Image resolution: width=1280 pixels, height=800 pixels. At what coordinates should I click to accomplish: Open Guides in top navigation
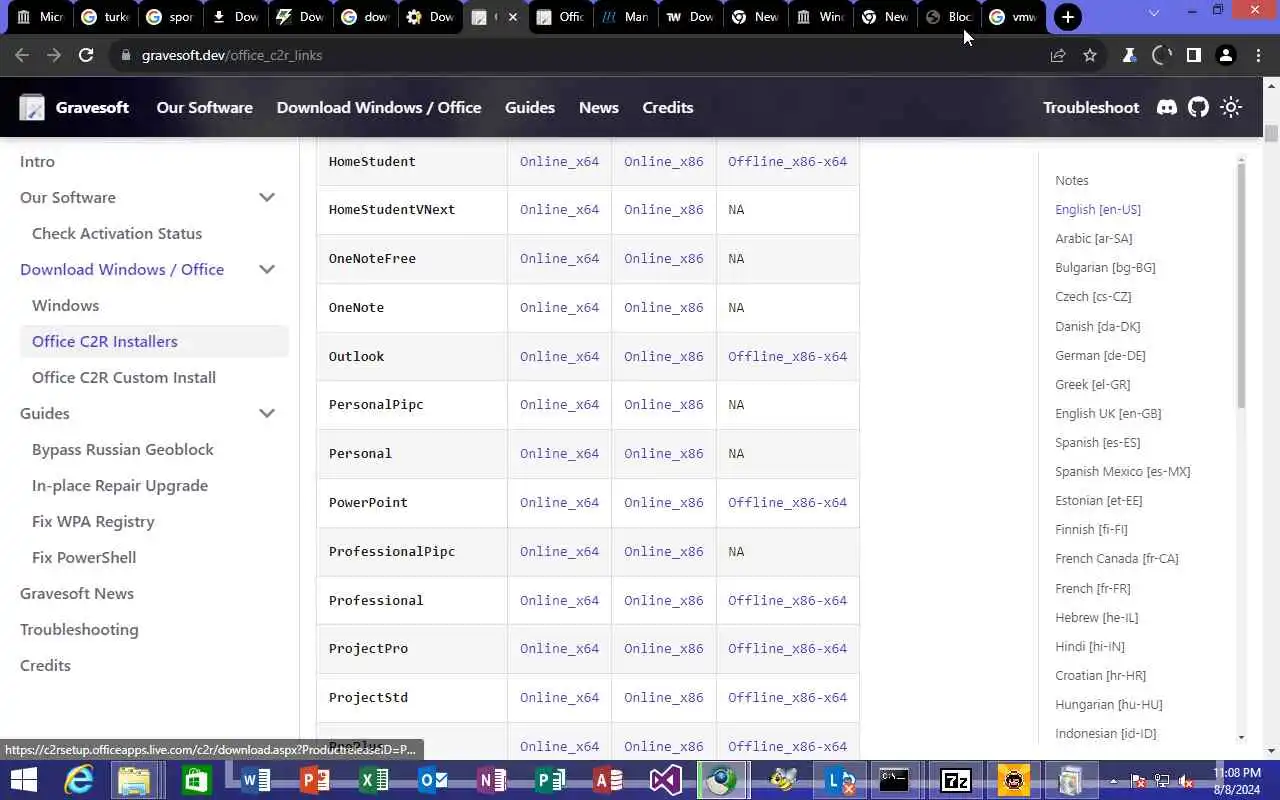[530, 107]
